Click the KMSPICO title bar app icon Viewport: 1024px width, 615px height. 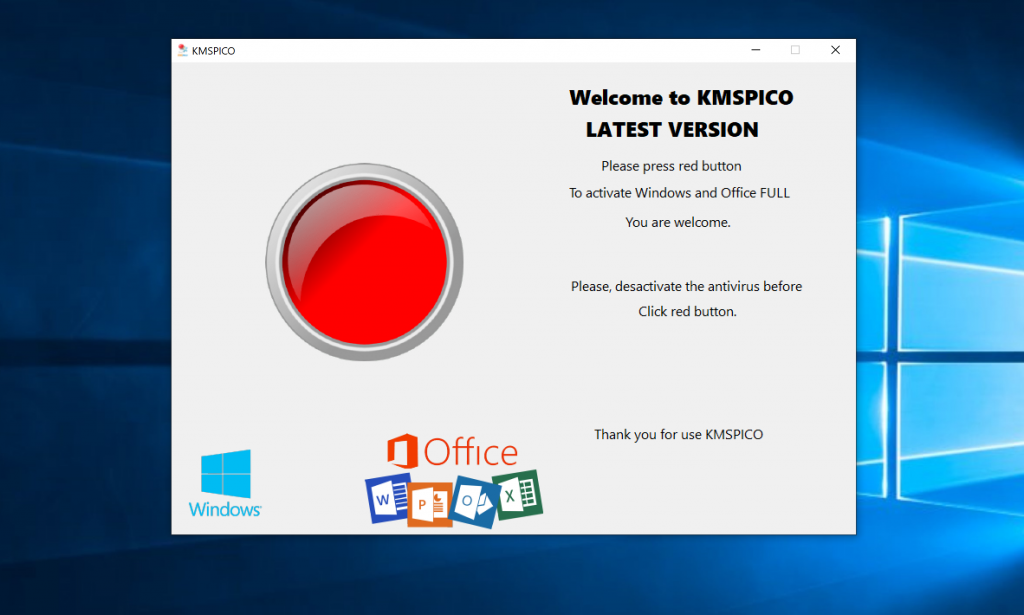(x=183, y=50)
